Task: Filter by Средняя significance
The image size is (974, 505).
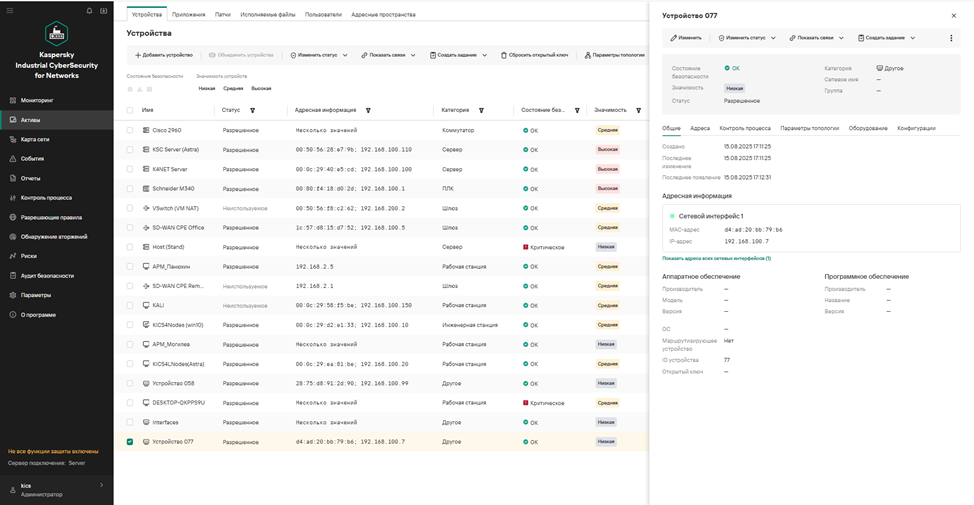Action: [x=233, y=89]
